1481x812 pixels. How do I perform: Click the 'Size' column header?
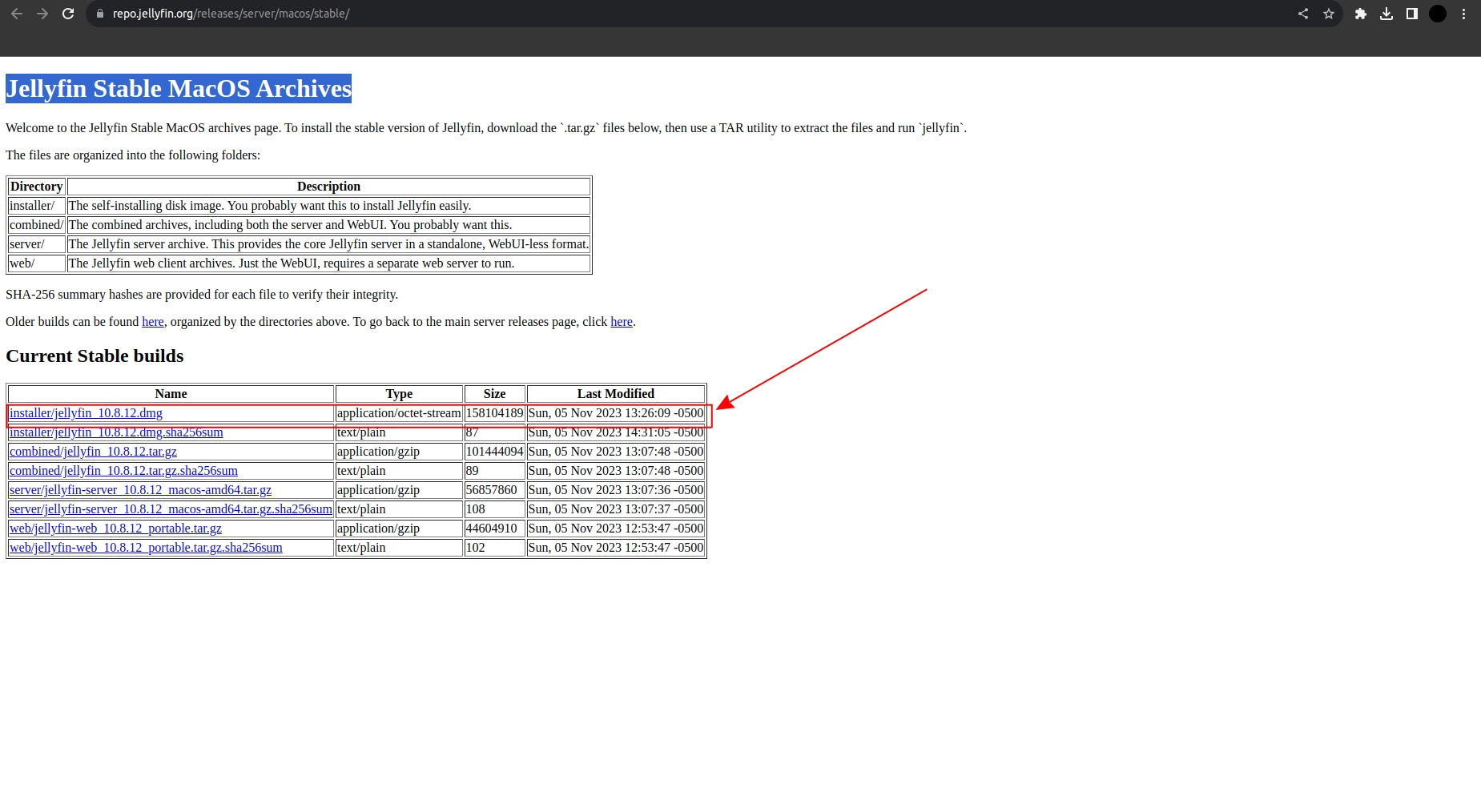pyautogui.click(x=495, y=394)
